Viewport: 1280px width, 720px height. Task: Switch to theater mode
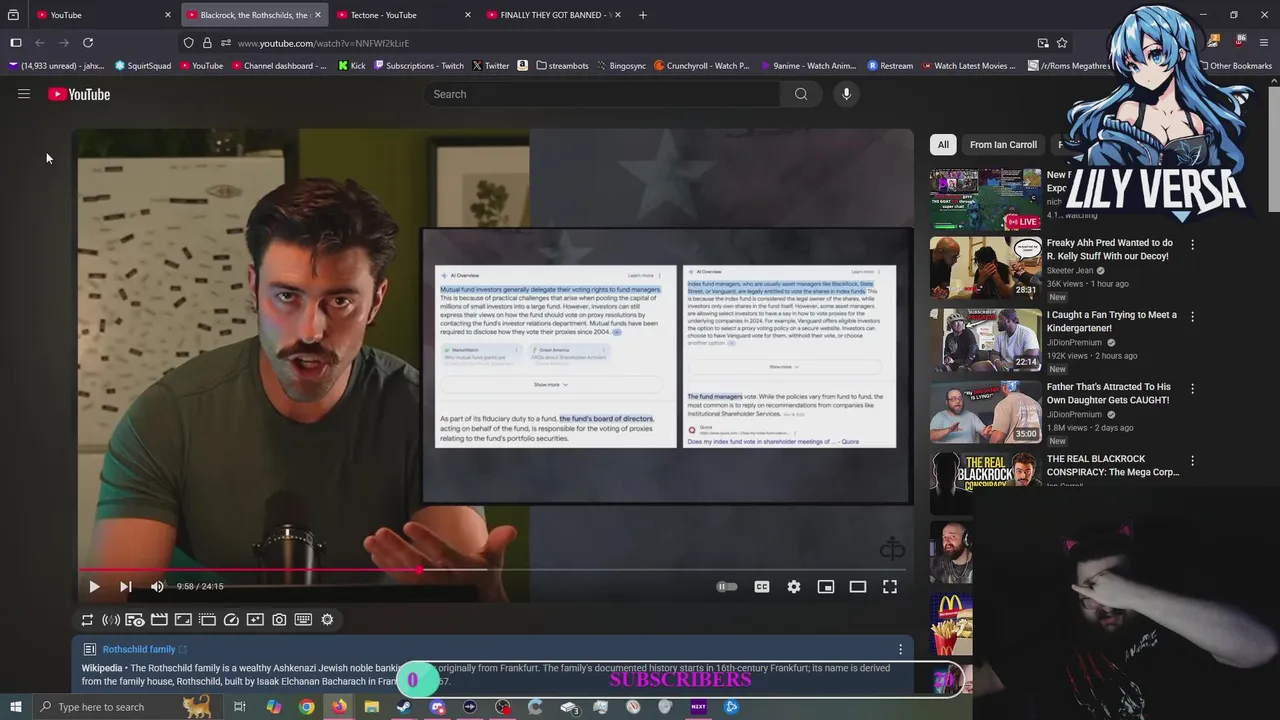click(x=858, y=587)
